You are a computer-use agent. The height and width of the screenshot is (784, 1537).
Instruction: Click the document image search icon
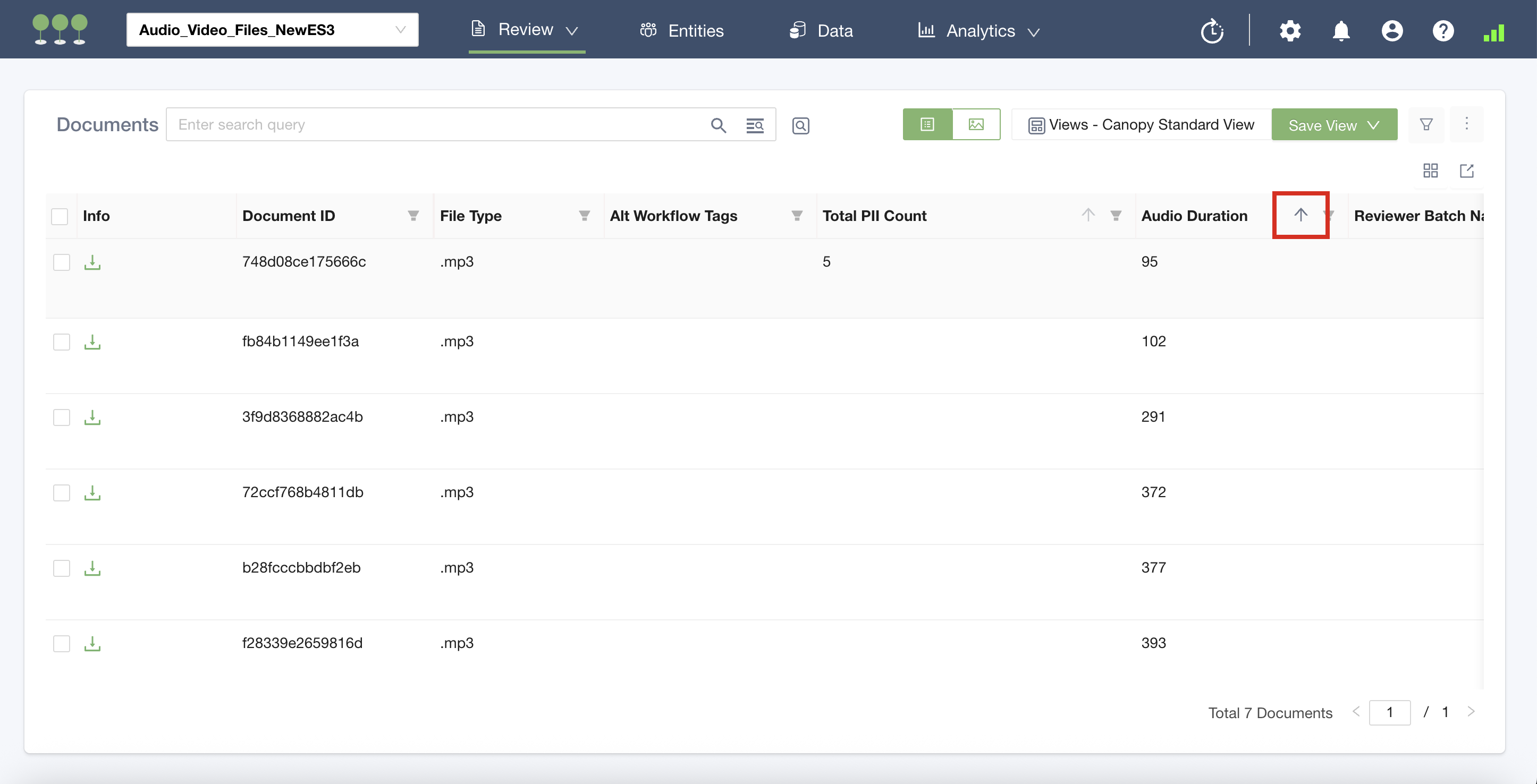click(800, 125)
